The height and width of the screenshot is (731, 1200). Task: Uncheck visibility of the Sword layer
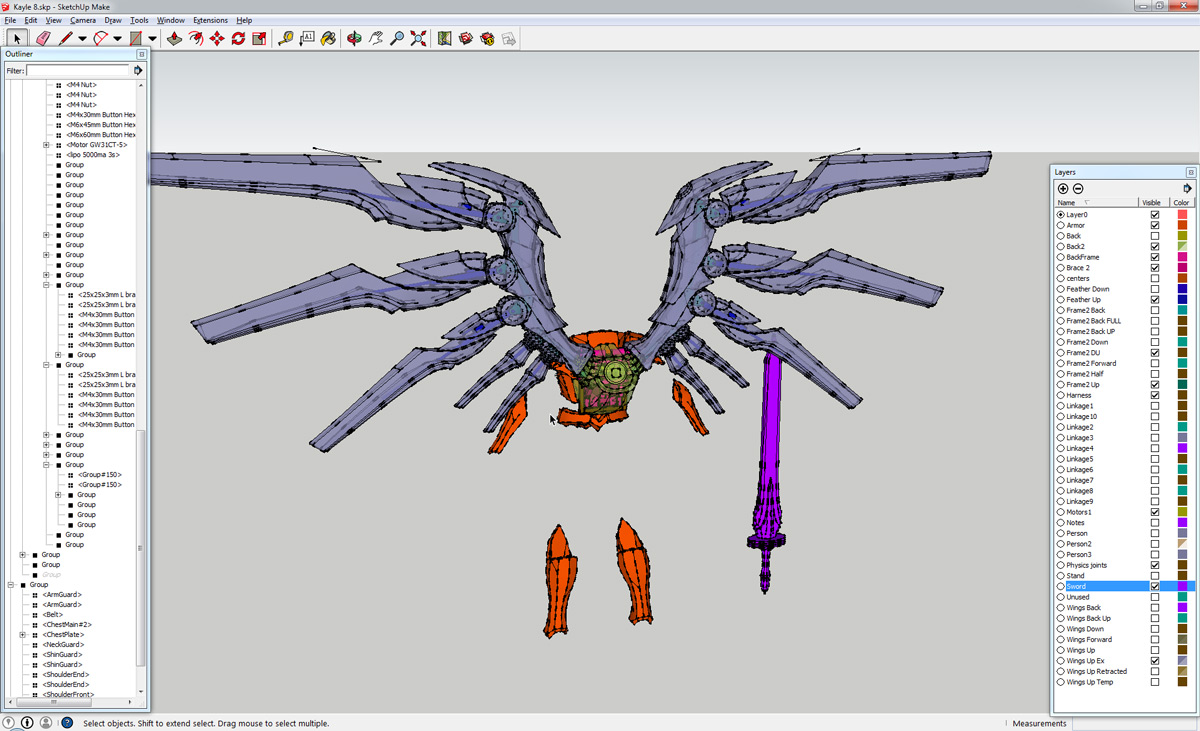pos(1155,586)
